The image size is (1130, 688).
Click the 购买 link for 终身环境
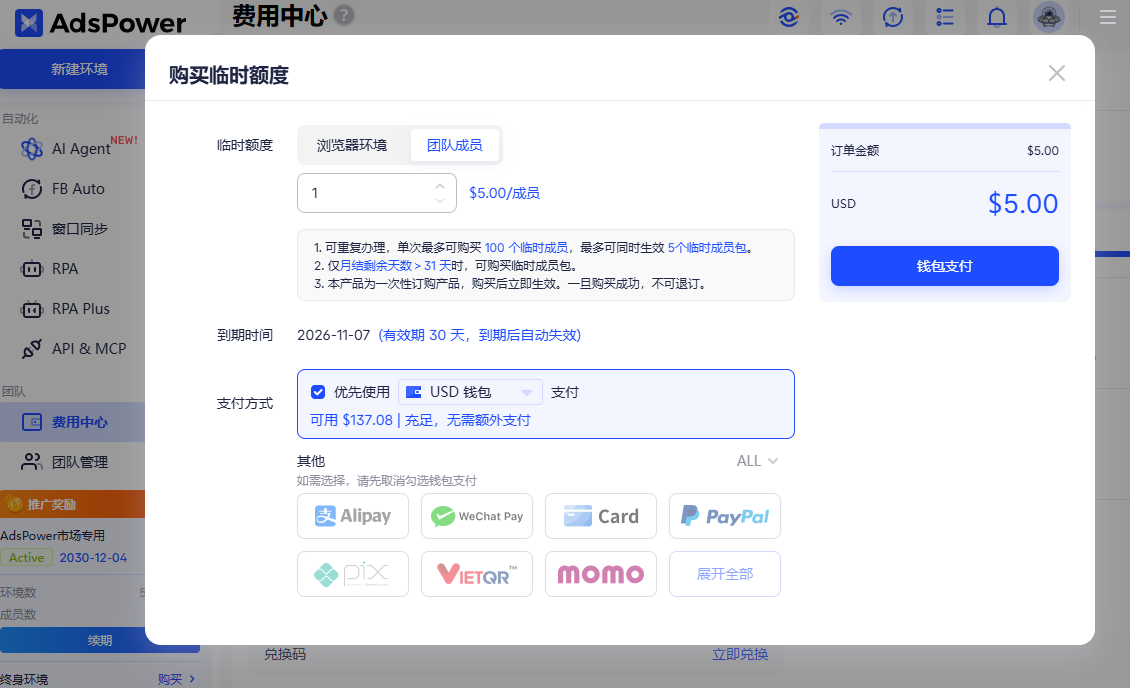click(176, 679)
